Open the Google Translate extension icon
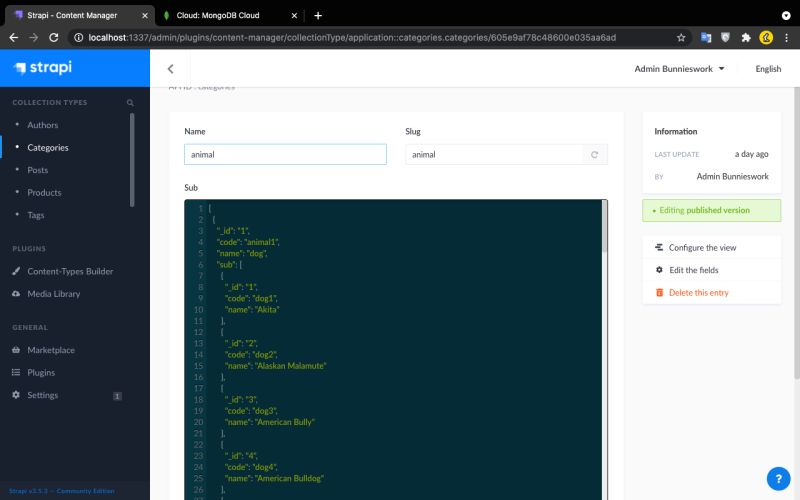 click(x=706, y=37)
